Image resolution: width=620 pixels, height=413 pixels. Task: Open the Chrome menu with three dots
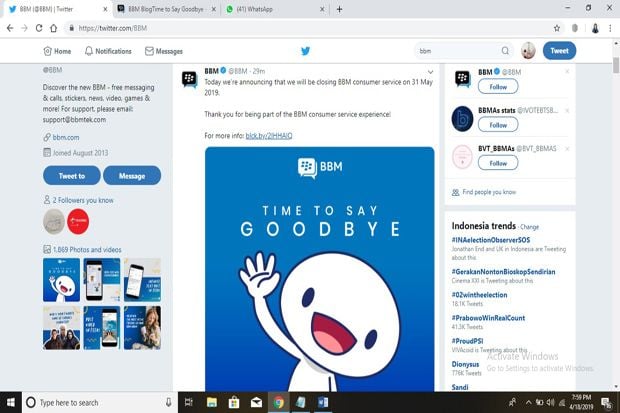click(610, 28)
